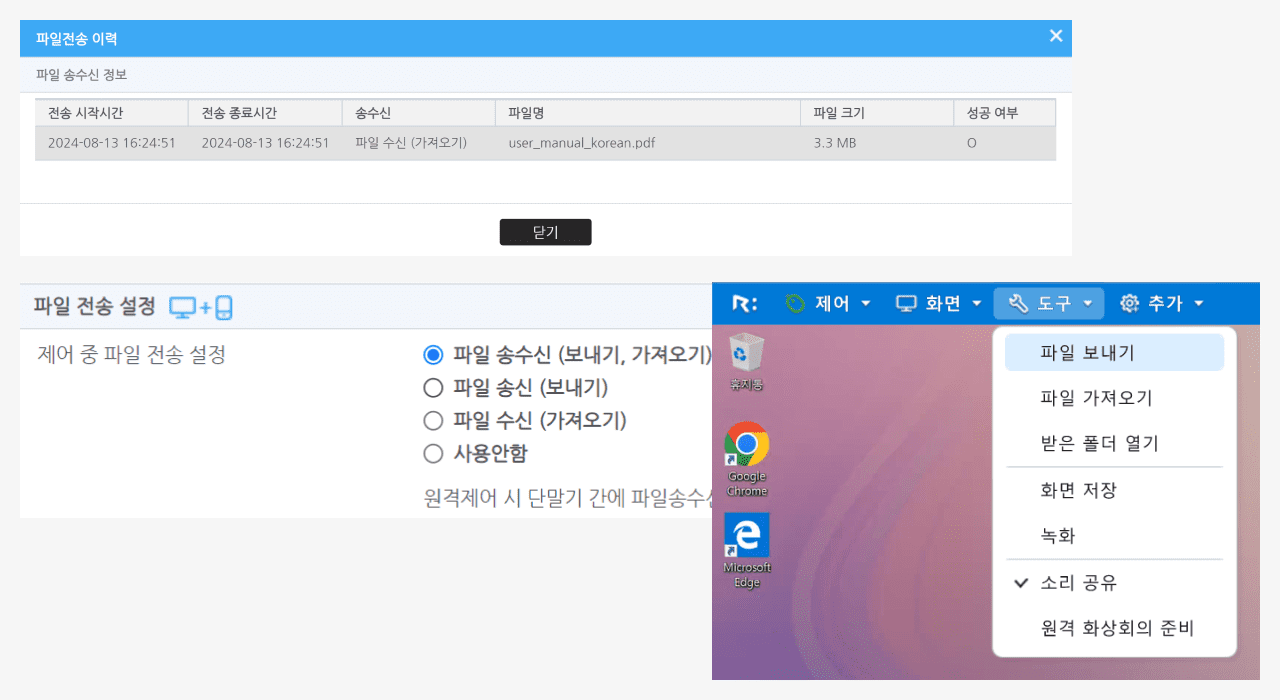This screenshot has height=700, width=1280.
Task: Select 파일 송수신 (보내기, 가져오기) option
Action: tap(435, 354)
